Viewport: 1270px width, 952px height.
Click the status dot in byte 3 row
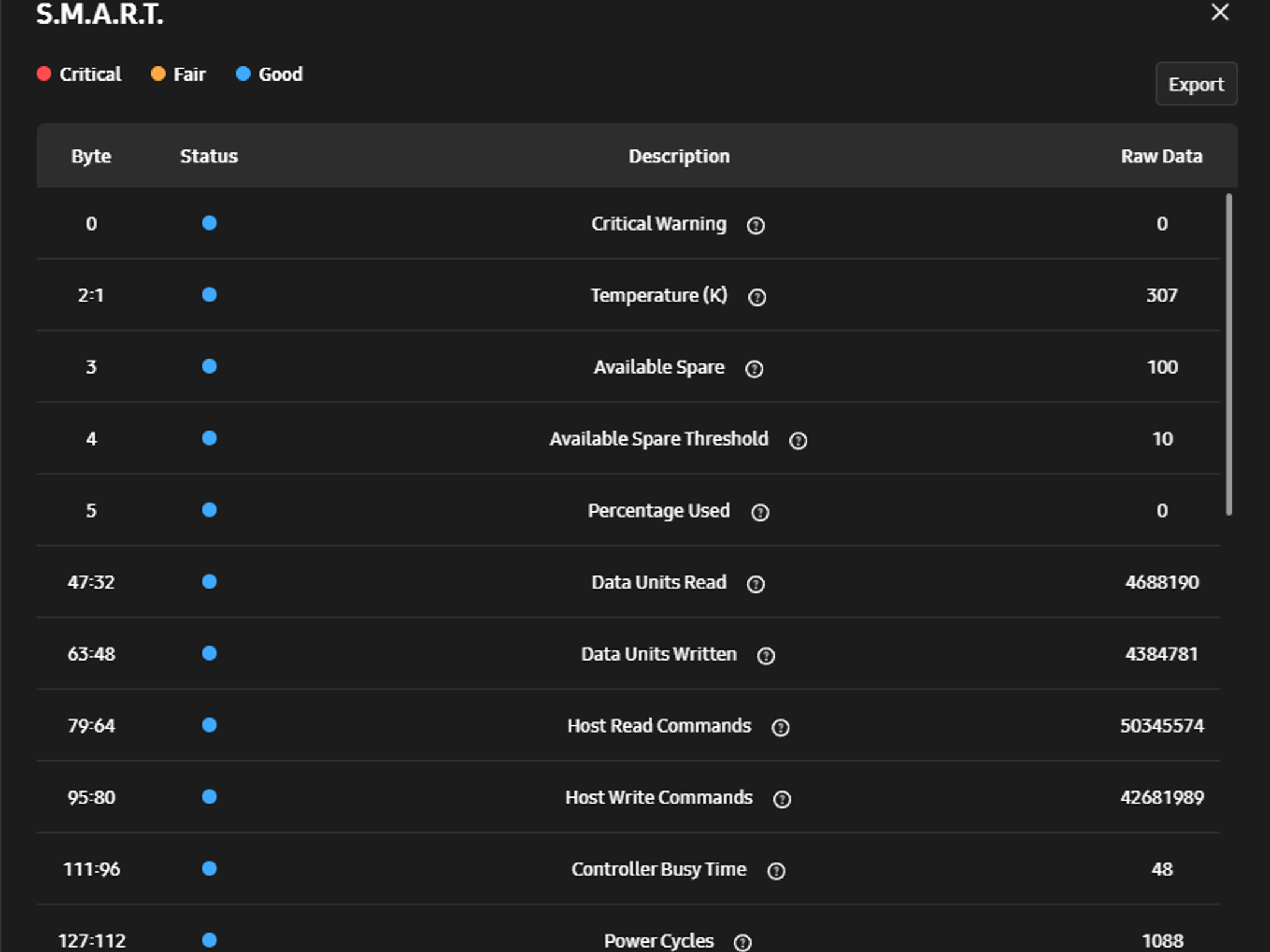coord(210,366)
